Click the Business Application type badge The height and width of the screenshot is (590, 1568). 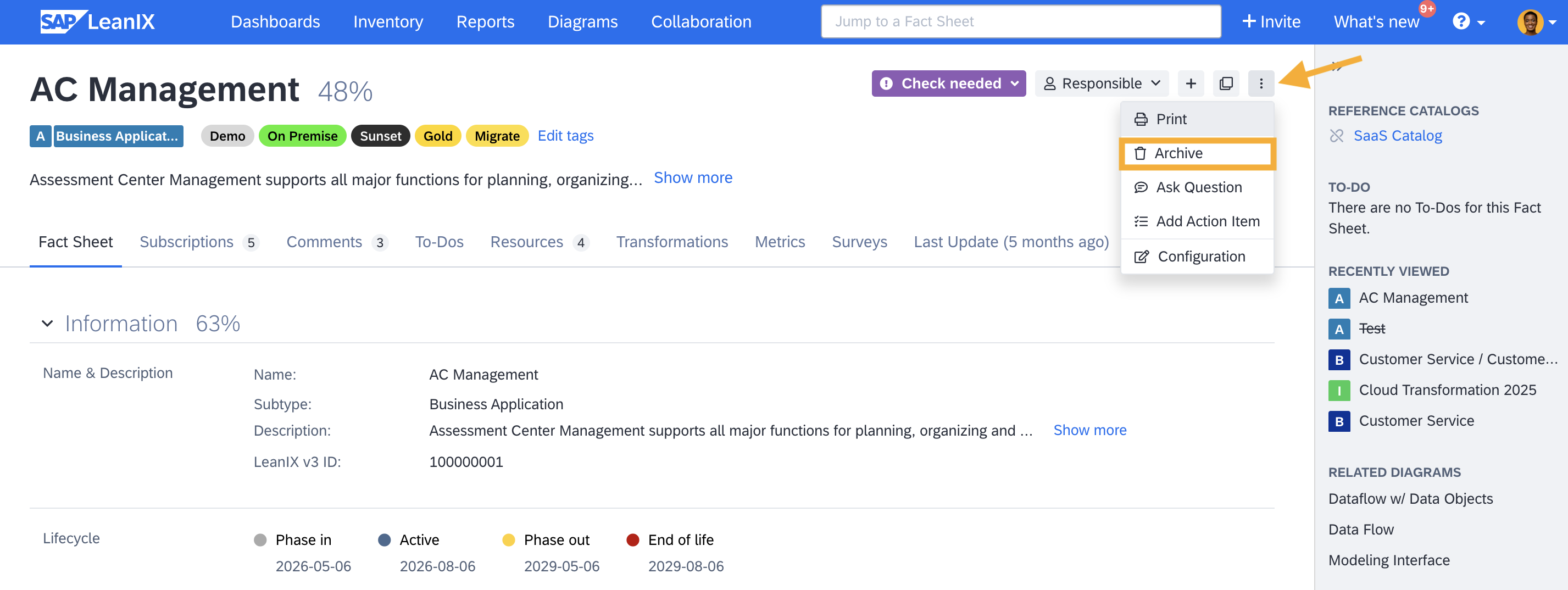point(107,136)
